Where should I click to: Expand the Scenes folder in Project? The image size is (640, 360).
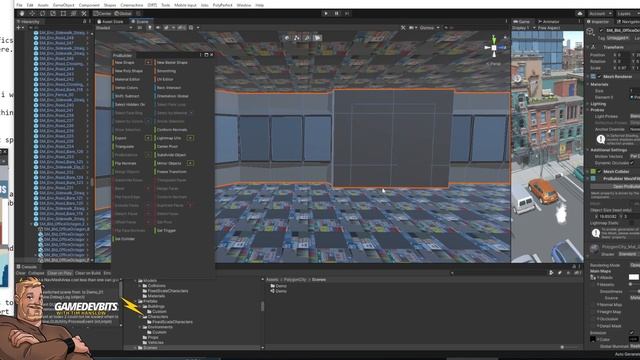coord(136,348)
